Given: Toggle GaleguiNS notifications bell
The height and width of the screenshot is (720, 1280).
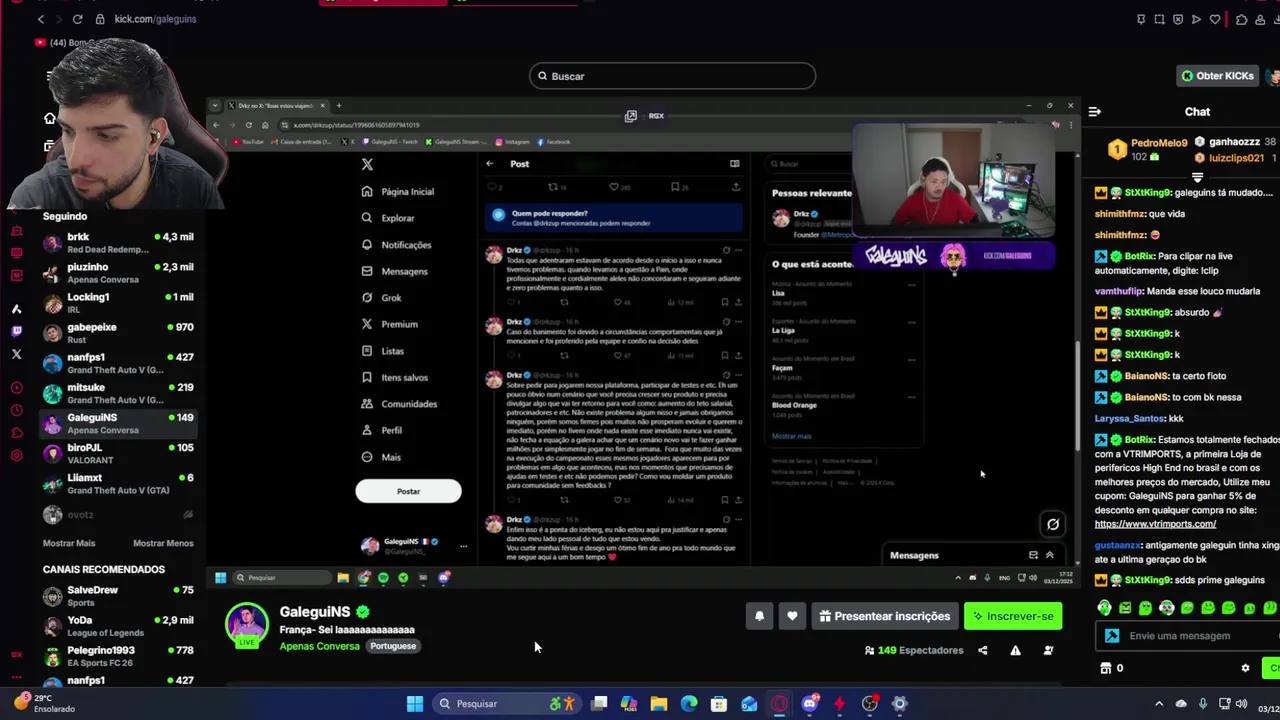Looking at the screenshot, I should (x=759, y=616).
